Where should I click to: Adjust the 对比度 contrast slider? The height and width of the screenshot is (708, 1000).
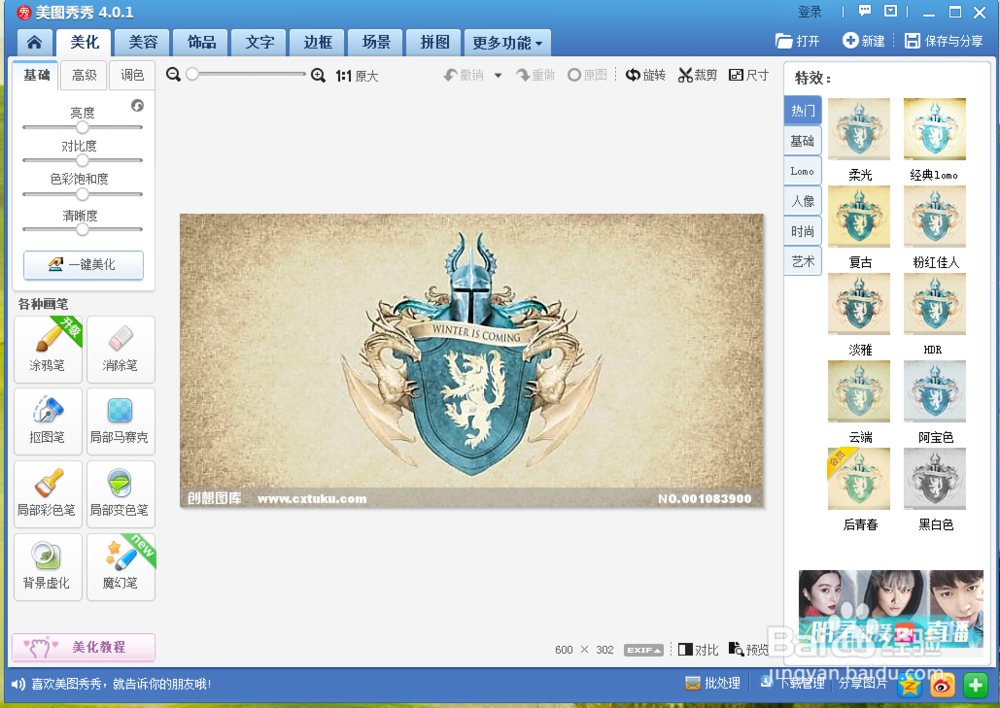coord(82,160)
